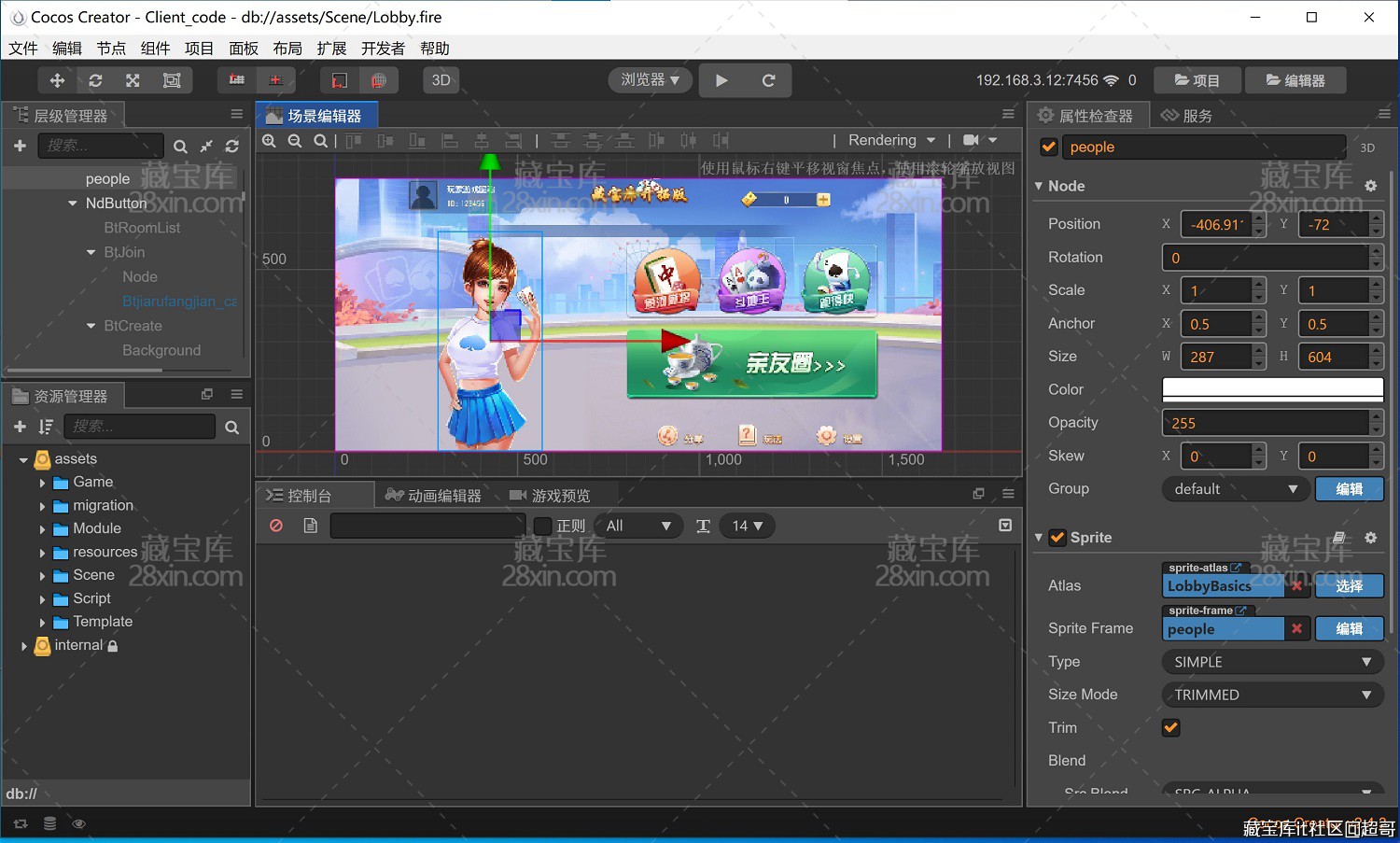The height and width of the screenshot is (843, 1400).
Task: Click the 编辑 button next to Group
Action: pos(1349,489)
